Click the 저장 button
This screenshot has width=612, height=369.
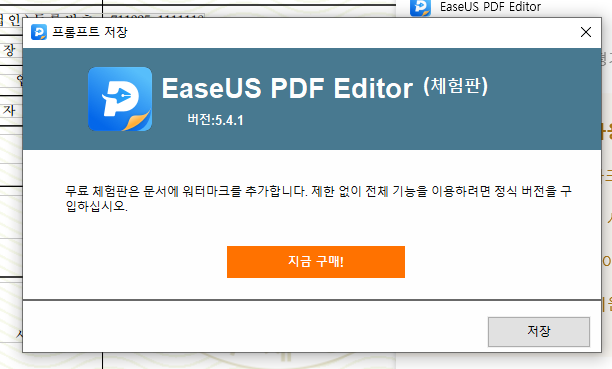[539, 332]
